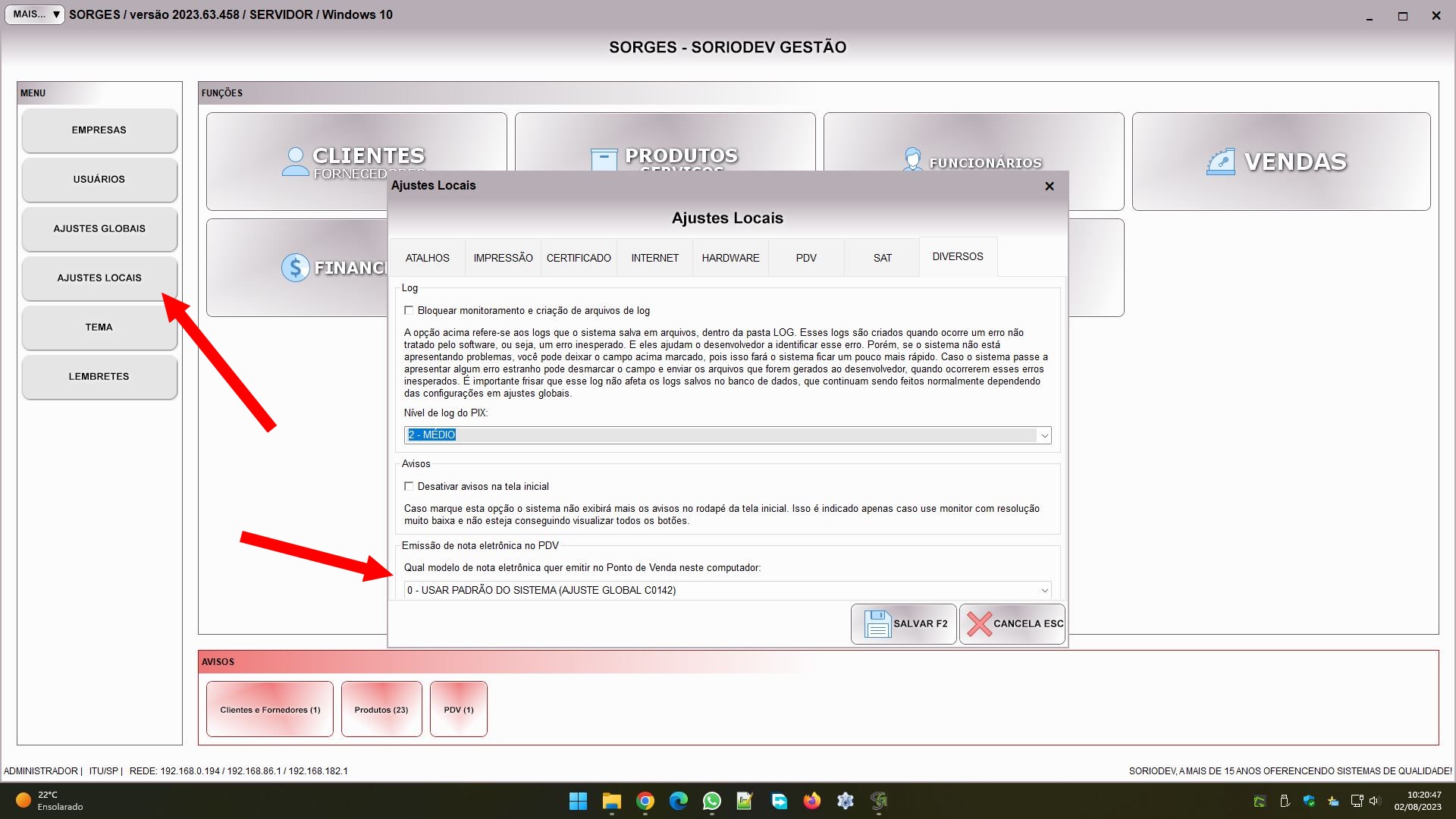The height and width of the screenshot is (819, 1456).
Task: Switch to the HARDWARE tab
Action: point(730,258)
